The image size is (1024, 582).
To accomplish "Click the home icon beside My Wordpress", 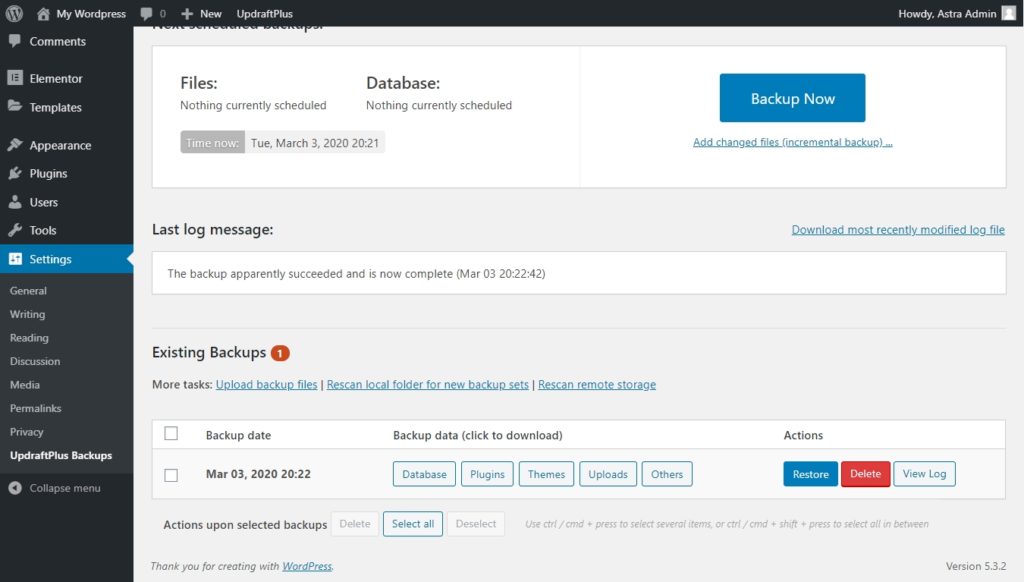I will point(43,14).
